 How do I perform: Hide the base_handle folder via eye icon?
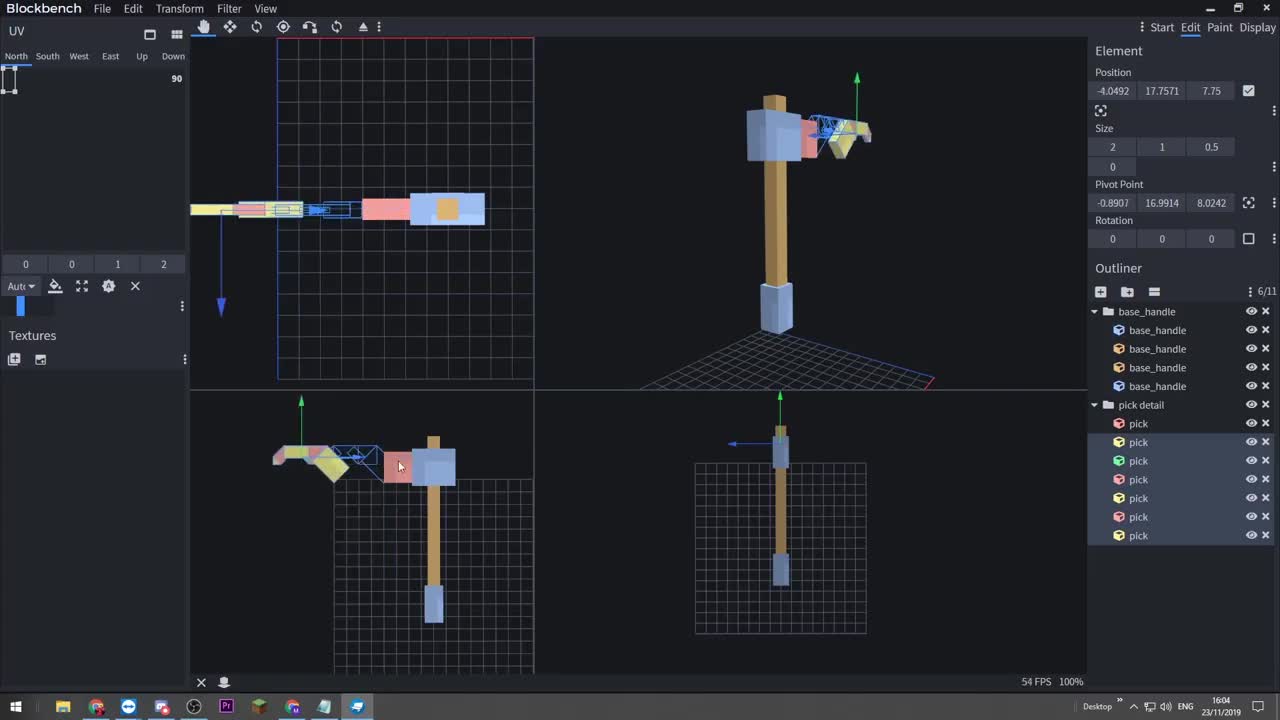[1251, 312]
